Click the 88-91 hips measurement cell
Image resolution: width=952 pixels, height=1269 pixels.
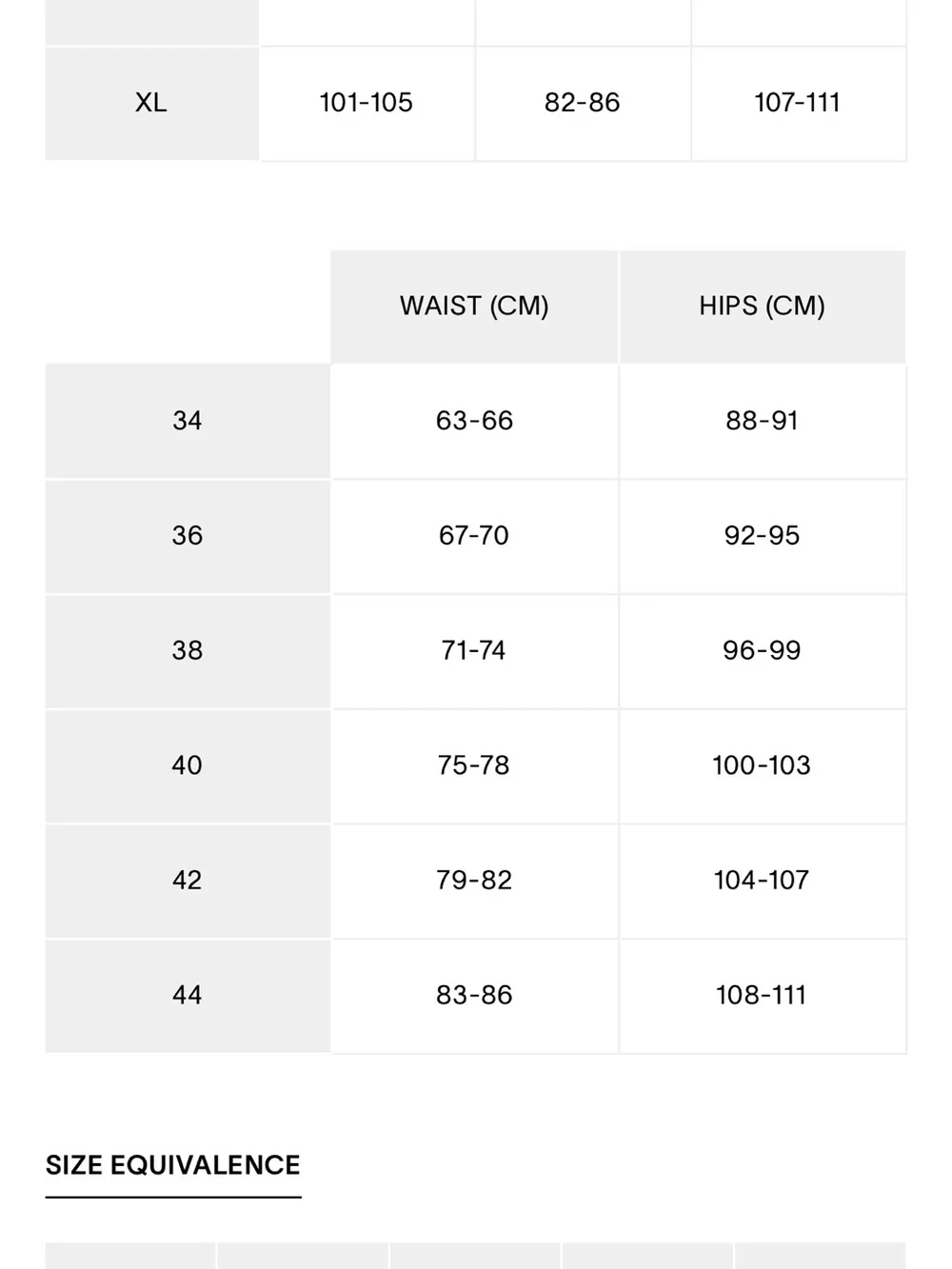click(x=762, y=421)
